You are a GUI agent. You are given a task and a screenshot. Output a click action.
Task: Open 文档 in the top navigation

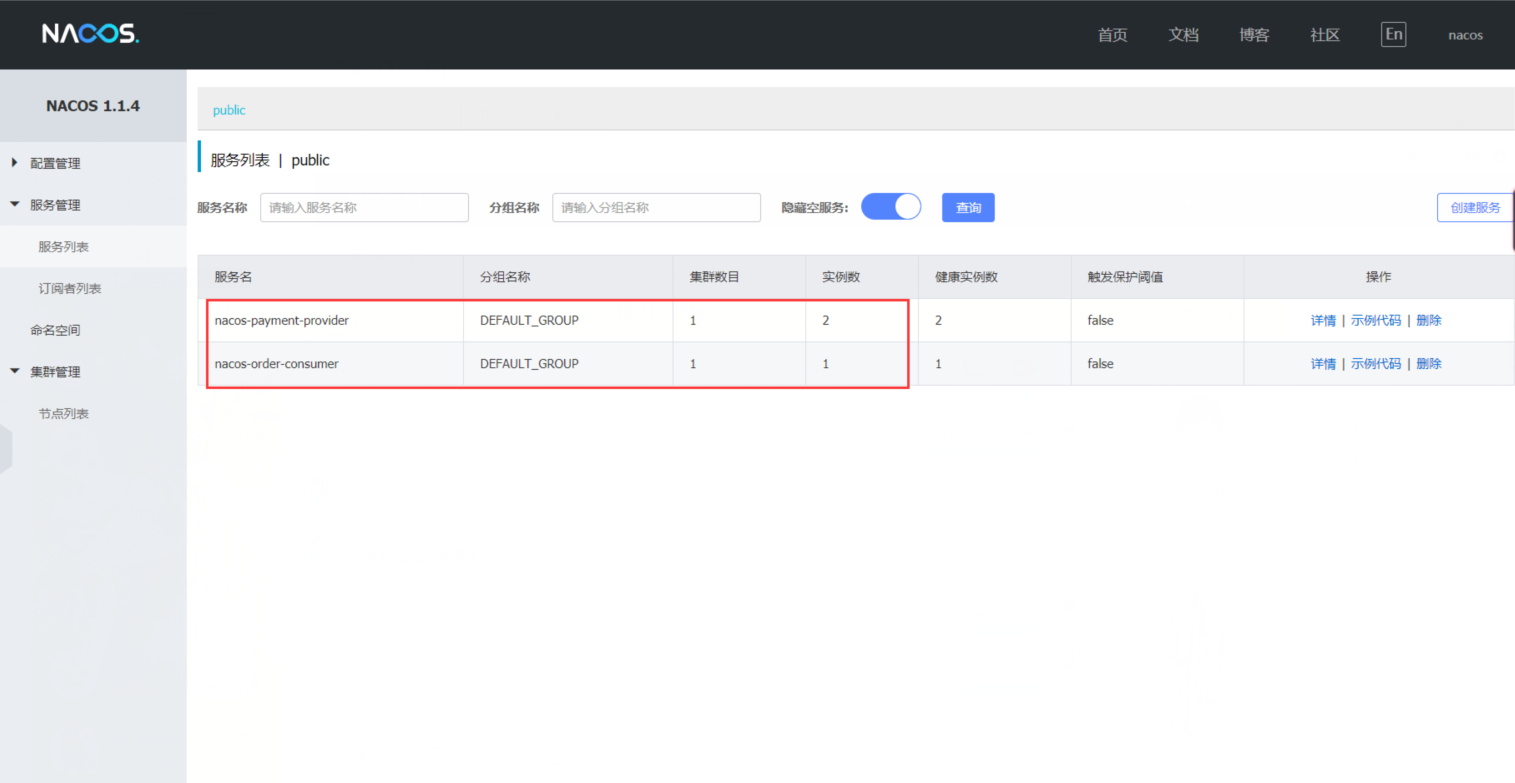tap(1183, 35)
